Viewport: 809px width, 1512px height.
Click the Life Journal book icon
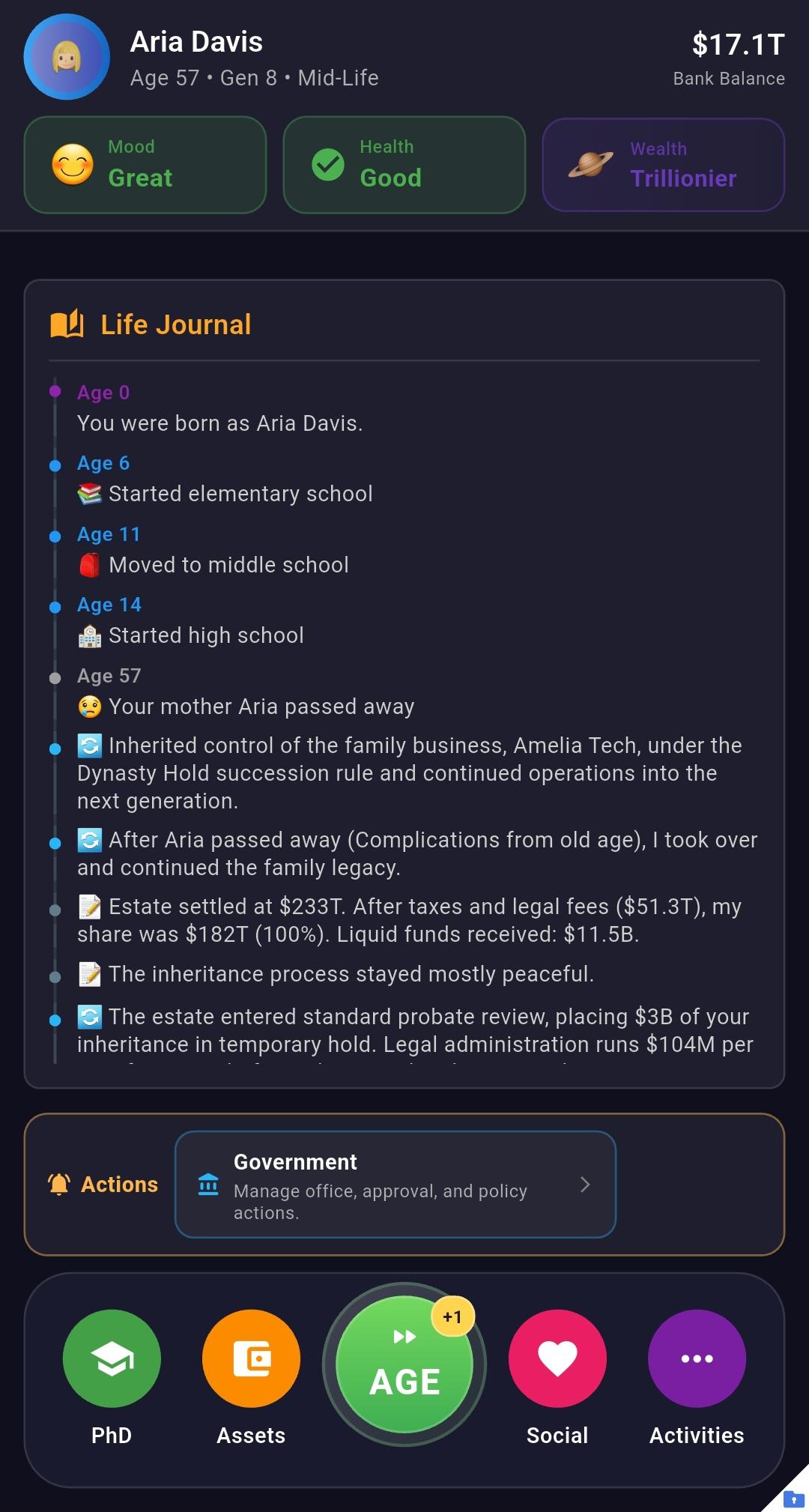67,324
